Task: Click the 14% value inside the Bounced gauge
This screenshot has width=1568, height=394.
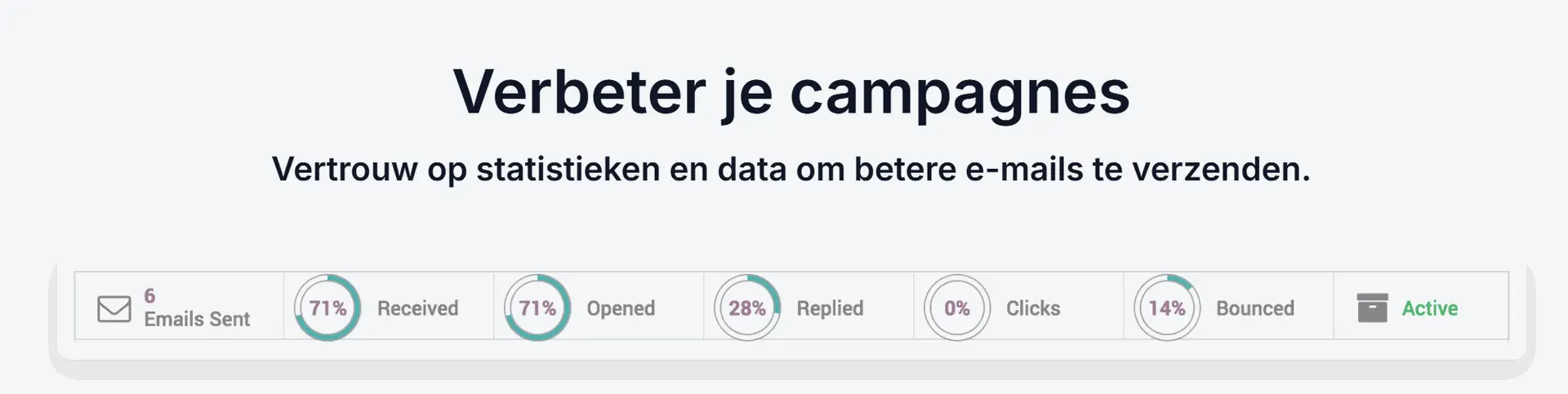Action: coord(1167,308)
